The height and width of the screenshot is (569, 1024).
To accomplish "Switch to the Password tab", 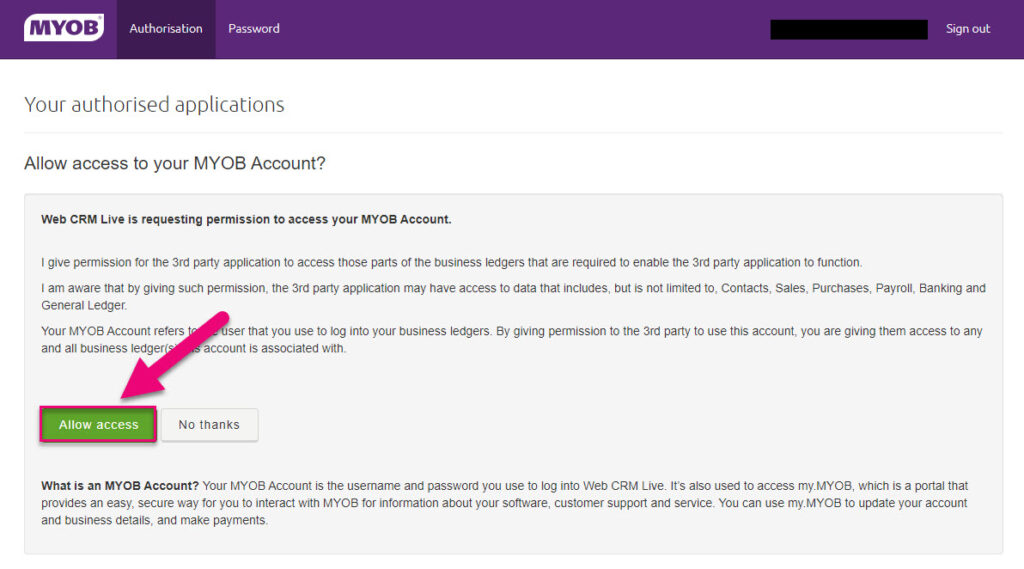I will click(254, 29).
